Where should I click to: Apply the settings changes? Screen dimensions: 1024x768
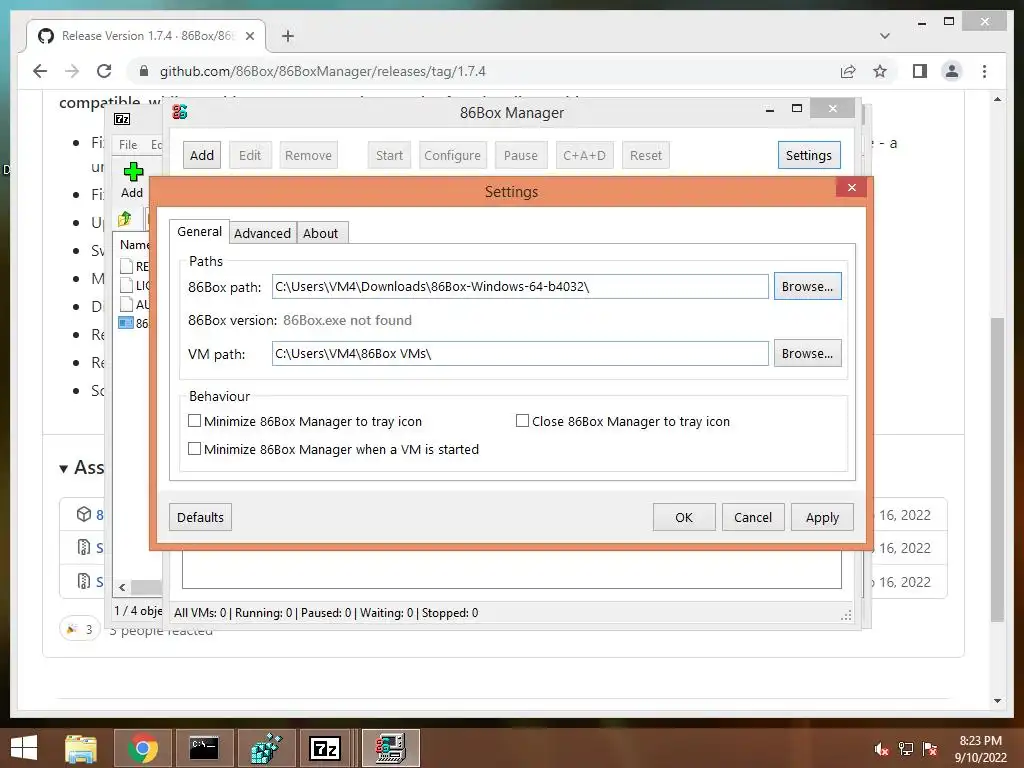[822, 517]
